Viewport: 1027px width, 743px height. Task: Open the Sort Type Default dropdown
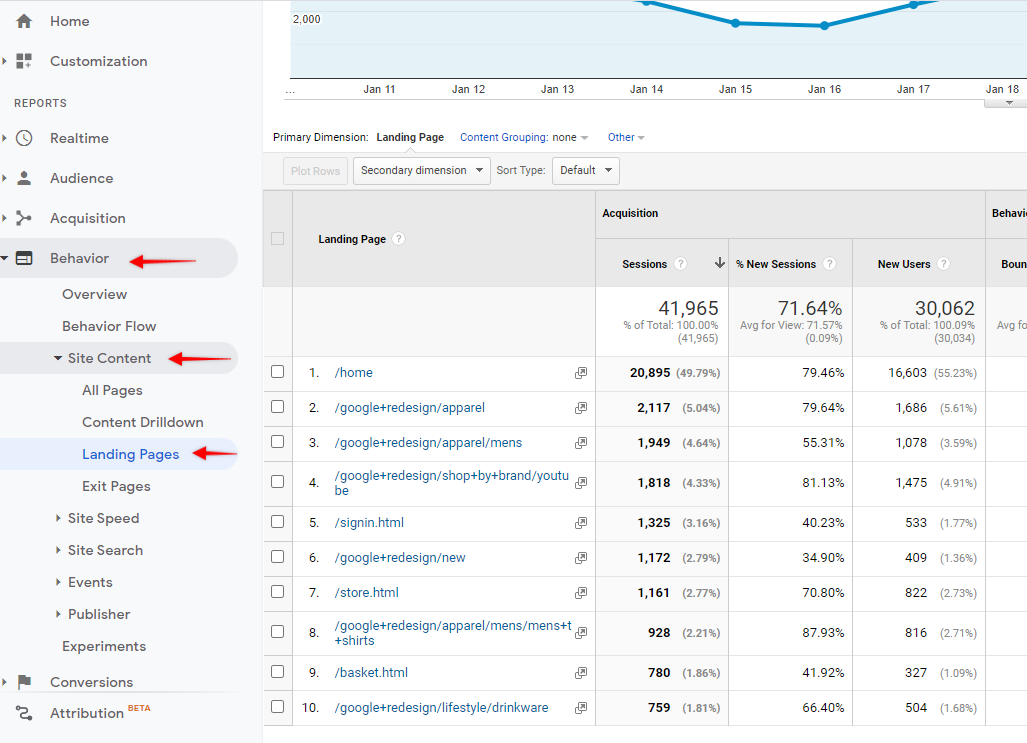[x=585, y=170]
